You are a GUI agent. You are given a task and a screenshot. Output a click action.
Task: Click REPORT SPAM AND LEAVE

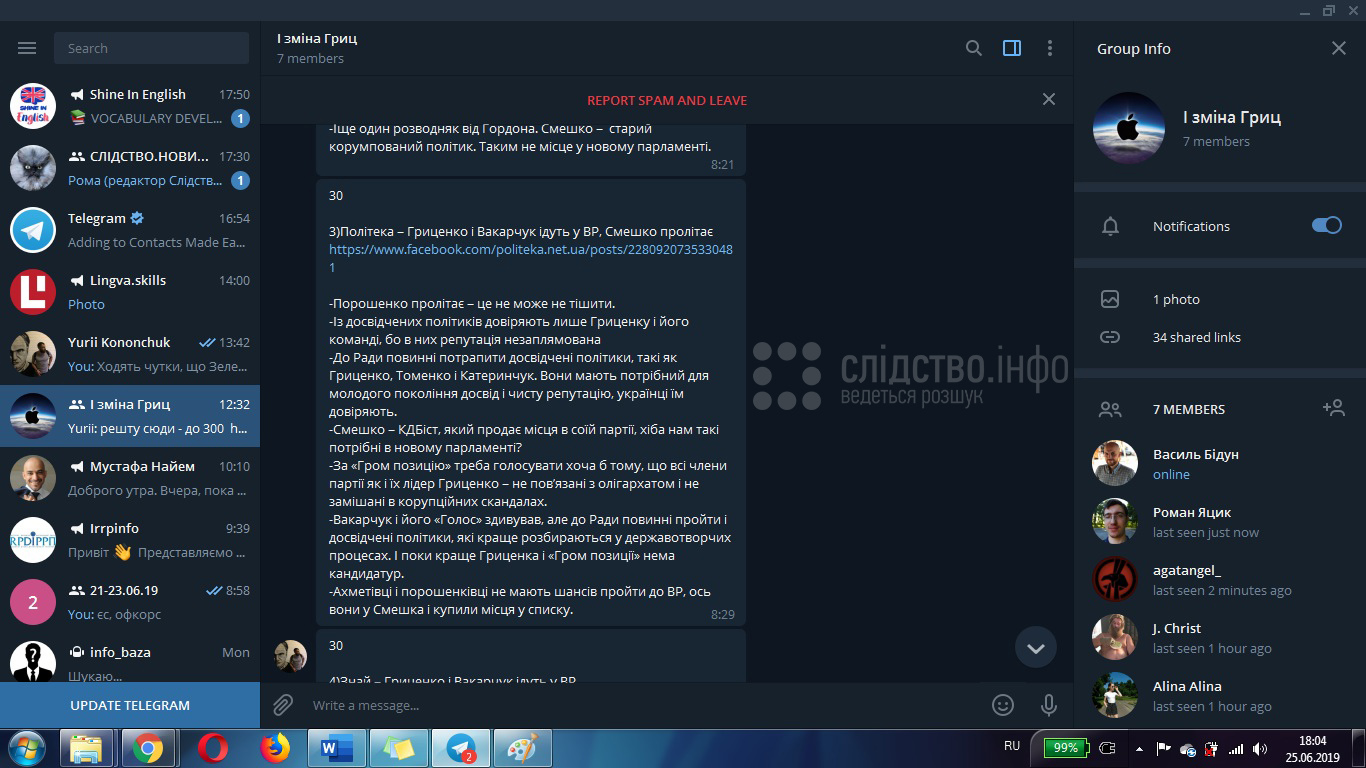point(667,100)
